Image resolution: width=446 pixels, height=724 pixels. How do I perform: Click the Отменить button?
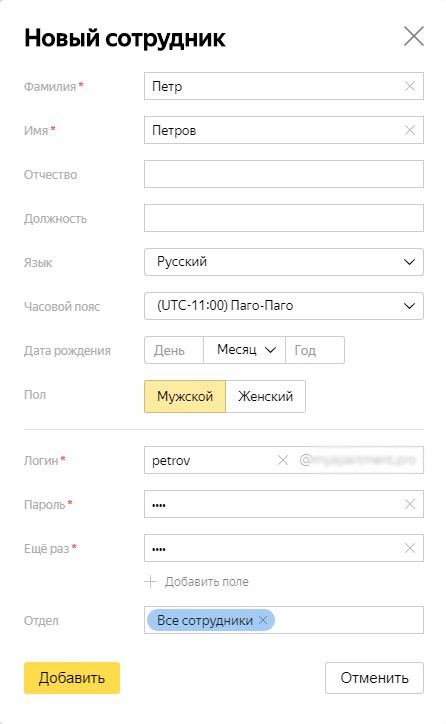[374, 678]
